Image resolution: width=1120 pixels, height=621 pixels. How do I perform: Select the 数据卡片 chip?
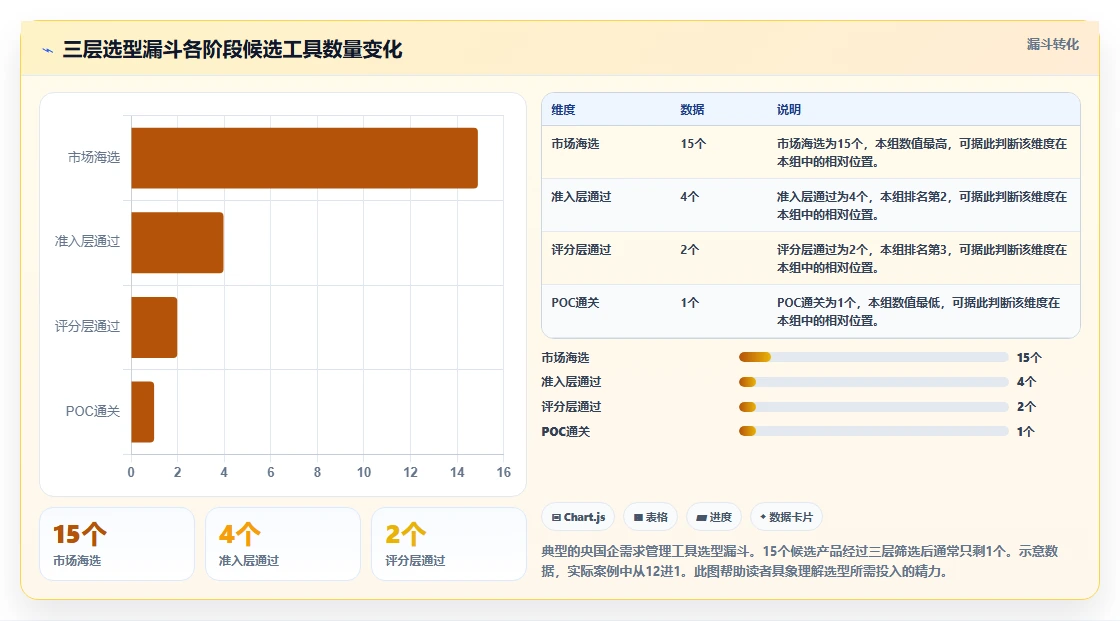click(x=786, y=517)
